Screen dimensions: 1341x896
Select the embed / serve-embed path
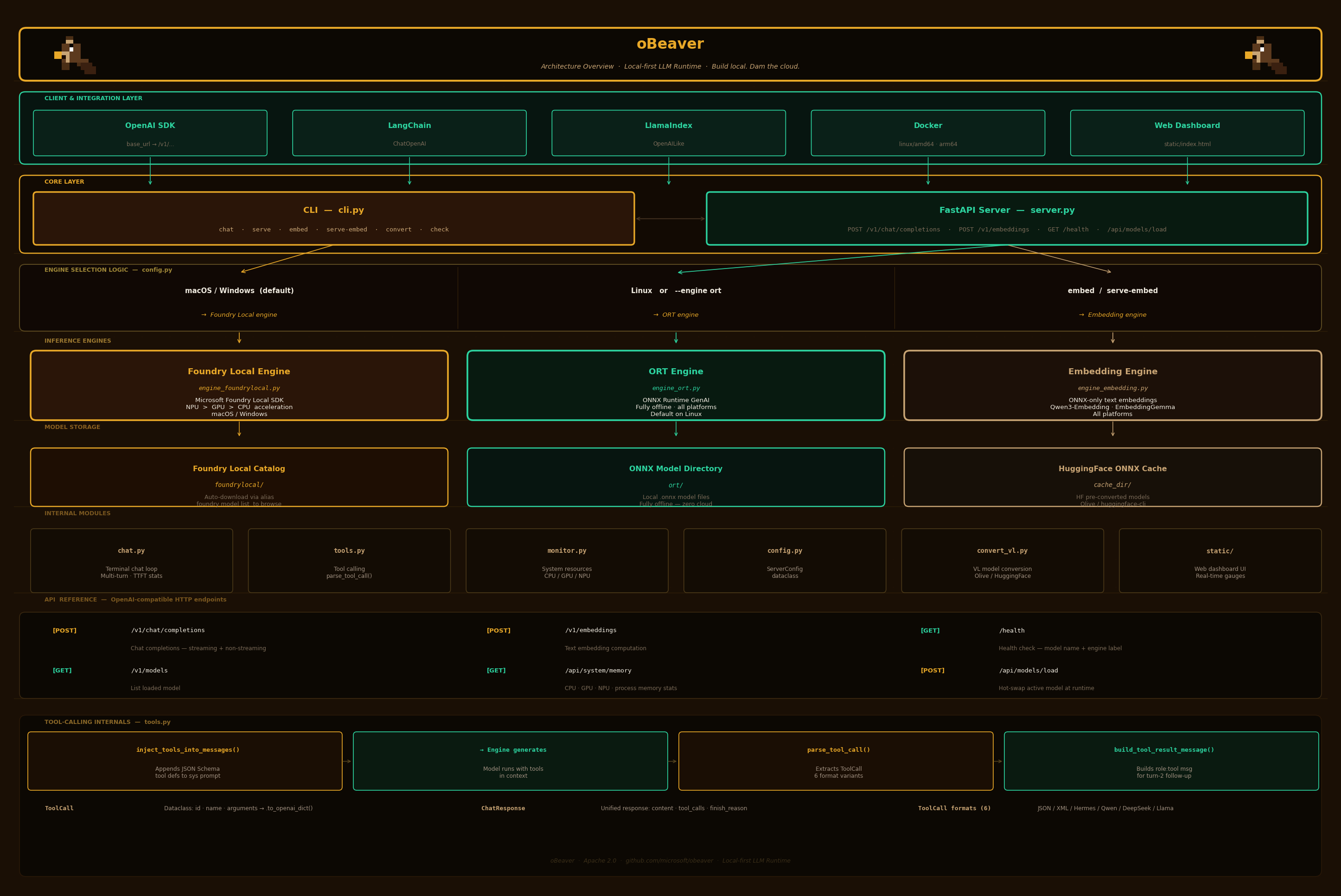pyautogui.click(x=1112, y=298)
